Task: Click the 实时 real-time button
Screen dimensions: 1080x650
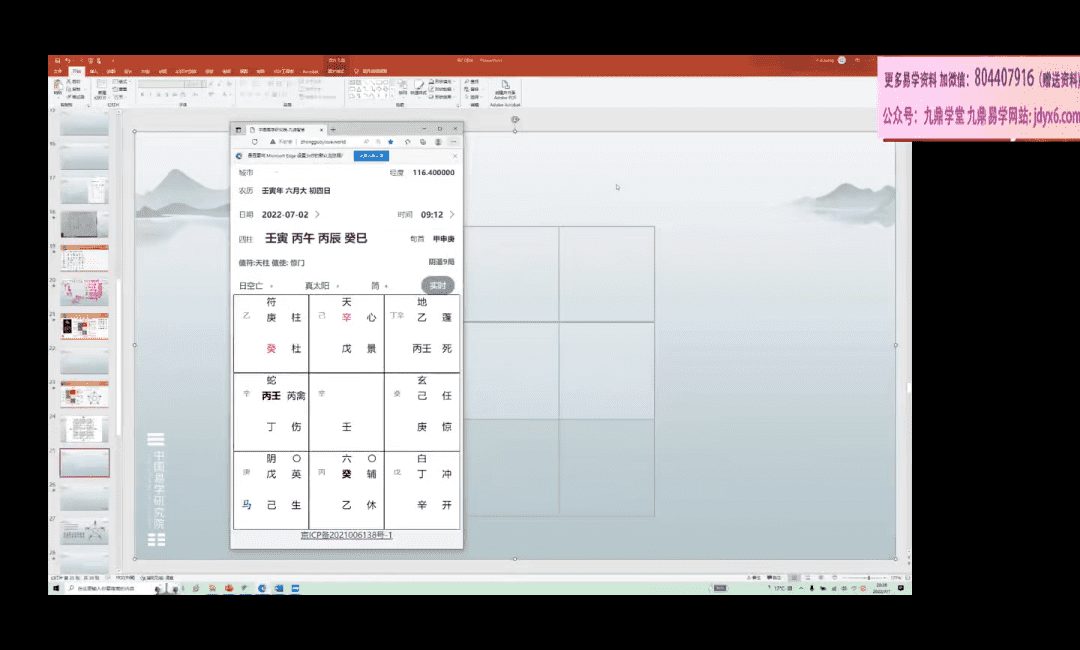Action: 437,285
